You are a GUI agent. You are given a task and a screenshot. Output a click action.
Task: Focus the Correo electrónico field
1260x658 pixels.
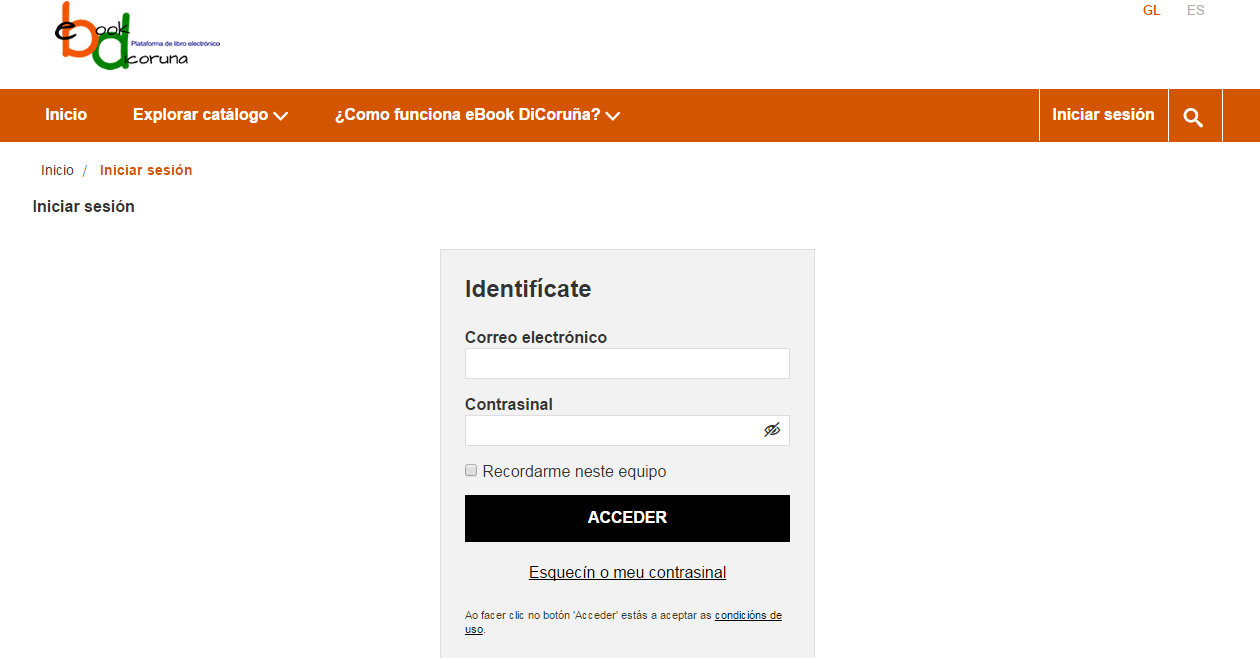(x=627, y=363)
